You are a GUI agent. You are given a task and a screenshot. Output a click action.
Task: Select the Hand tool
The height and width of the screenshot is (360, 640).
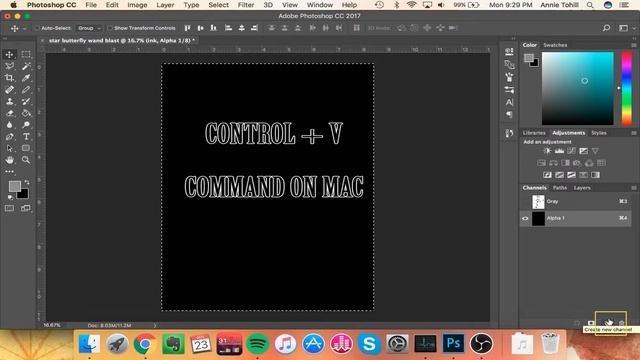click(9, 160)
